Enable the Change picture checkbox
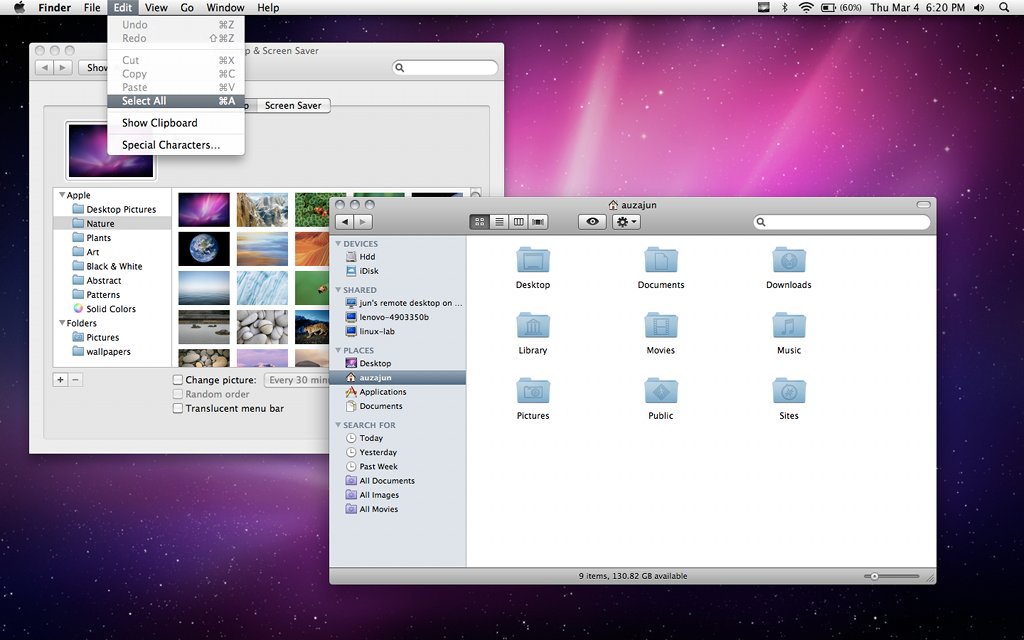 [178, 379]
